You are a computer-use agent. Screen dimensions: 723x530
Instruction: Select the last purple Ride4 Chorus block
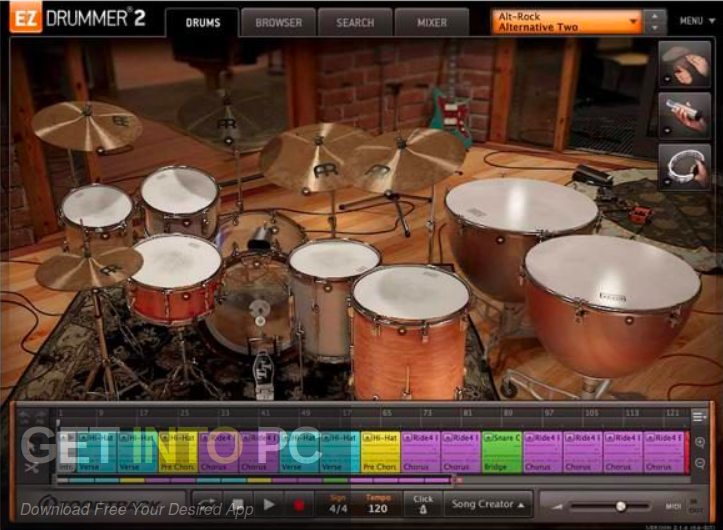click(x=664, y=452)
